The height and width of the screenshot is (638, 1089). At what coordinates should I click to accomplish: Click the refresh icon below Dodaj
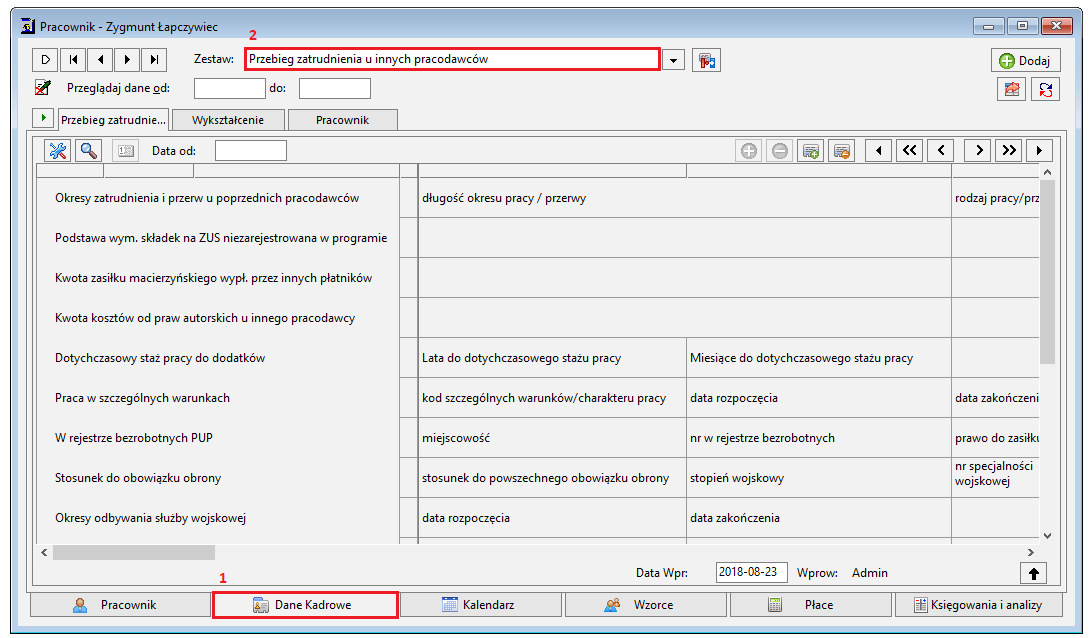point(1045,89)
